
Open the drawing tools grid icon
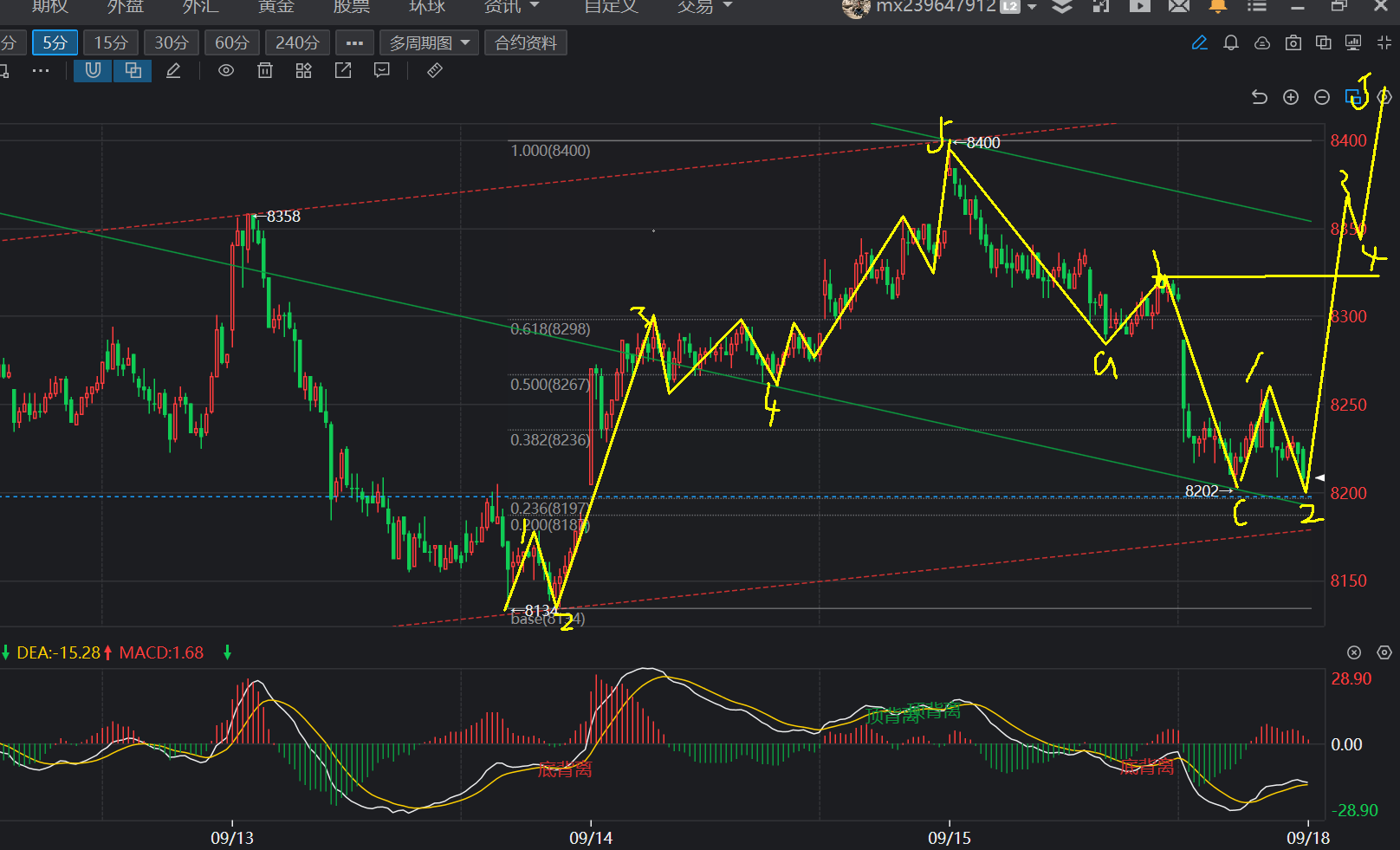[x=303, y=70]
